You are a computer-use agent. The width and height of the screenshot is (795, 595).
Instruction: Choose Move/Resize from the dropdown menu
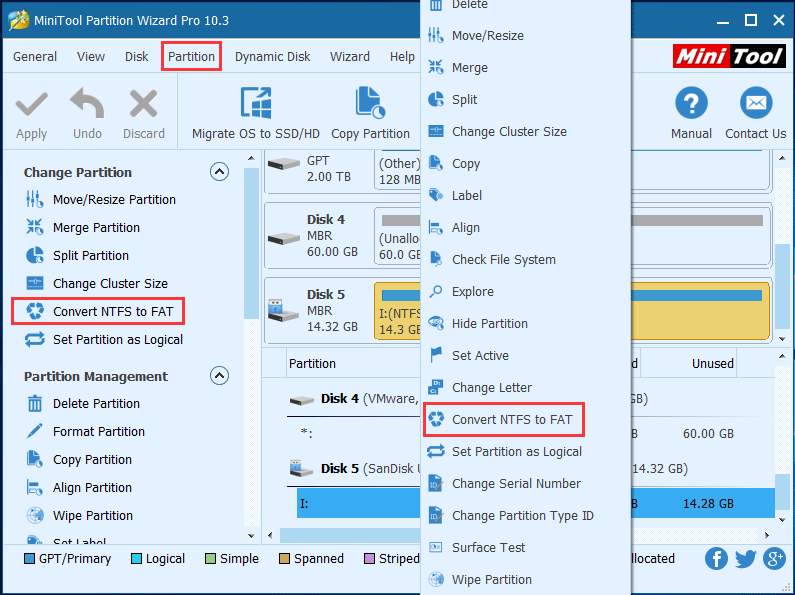[x=526, y=35]
